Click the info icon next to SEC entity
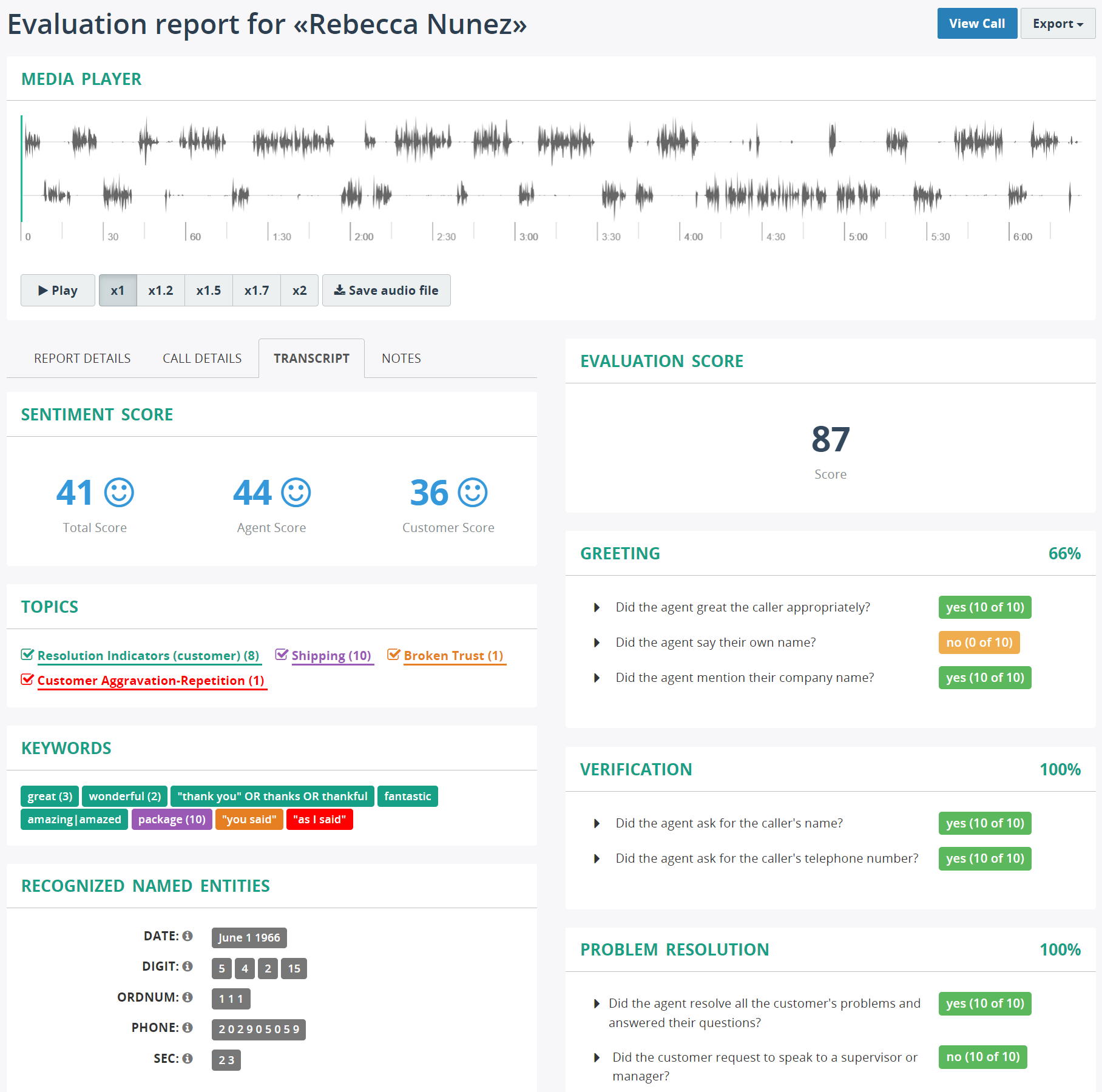 (x=188, y=1058)
